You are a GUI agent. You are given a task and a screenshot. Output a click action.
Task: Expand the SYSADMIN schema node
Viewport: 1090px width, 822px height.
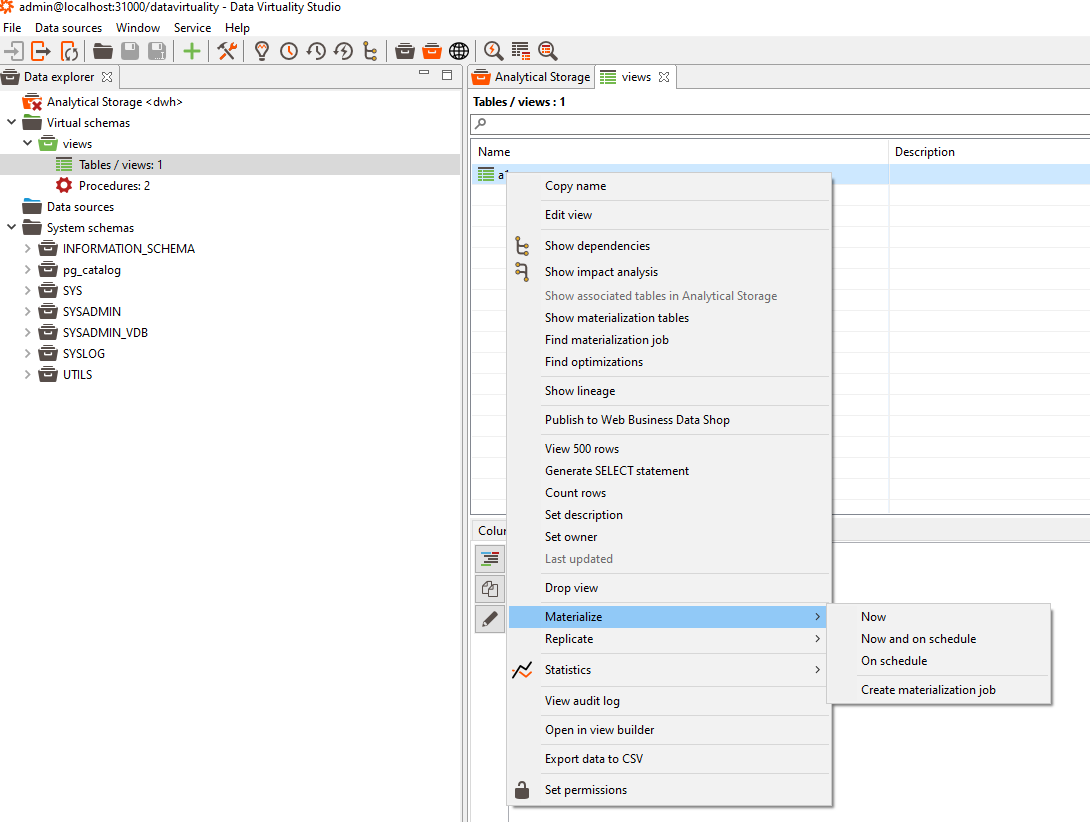coord(28,312)
